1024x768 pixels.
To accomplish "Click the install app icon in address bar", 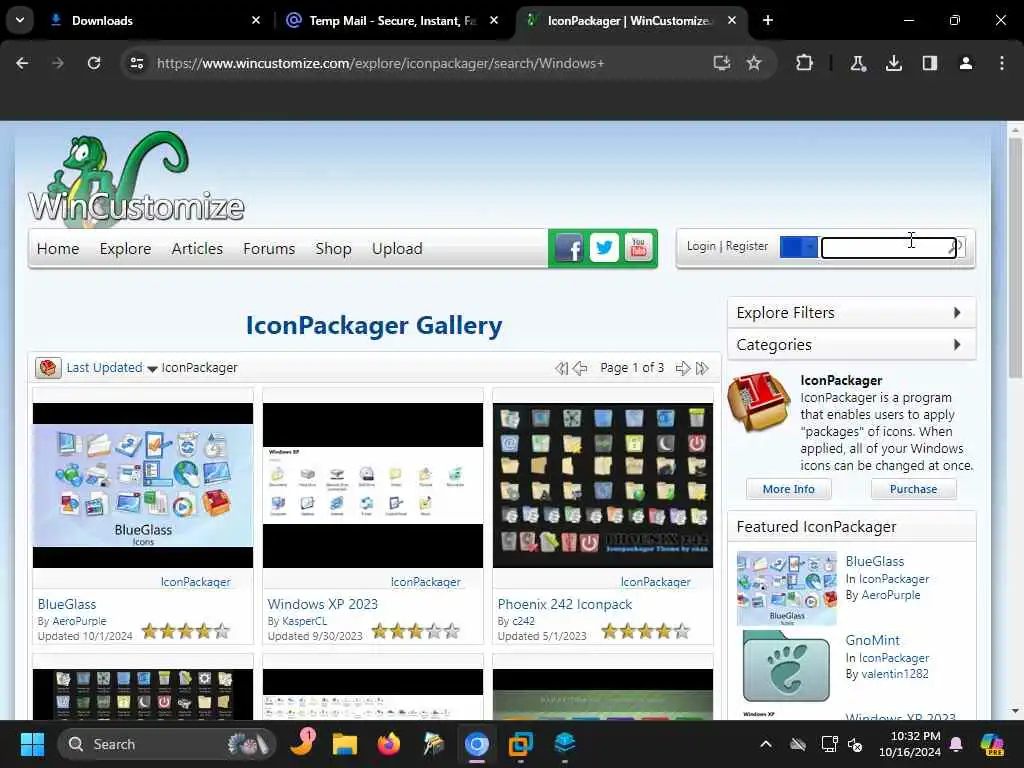I will click(721, 63).
